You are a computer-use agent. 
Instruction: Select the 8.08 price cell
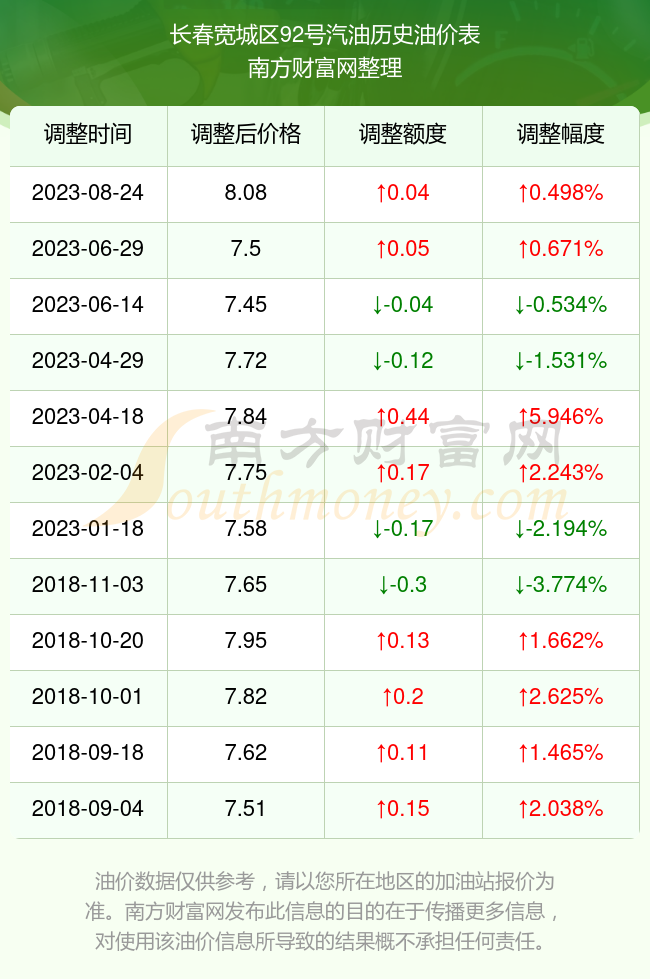coord(246,192)
